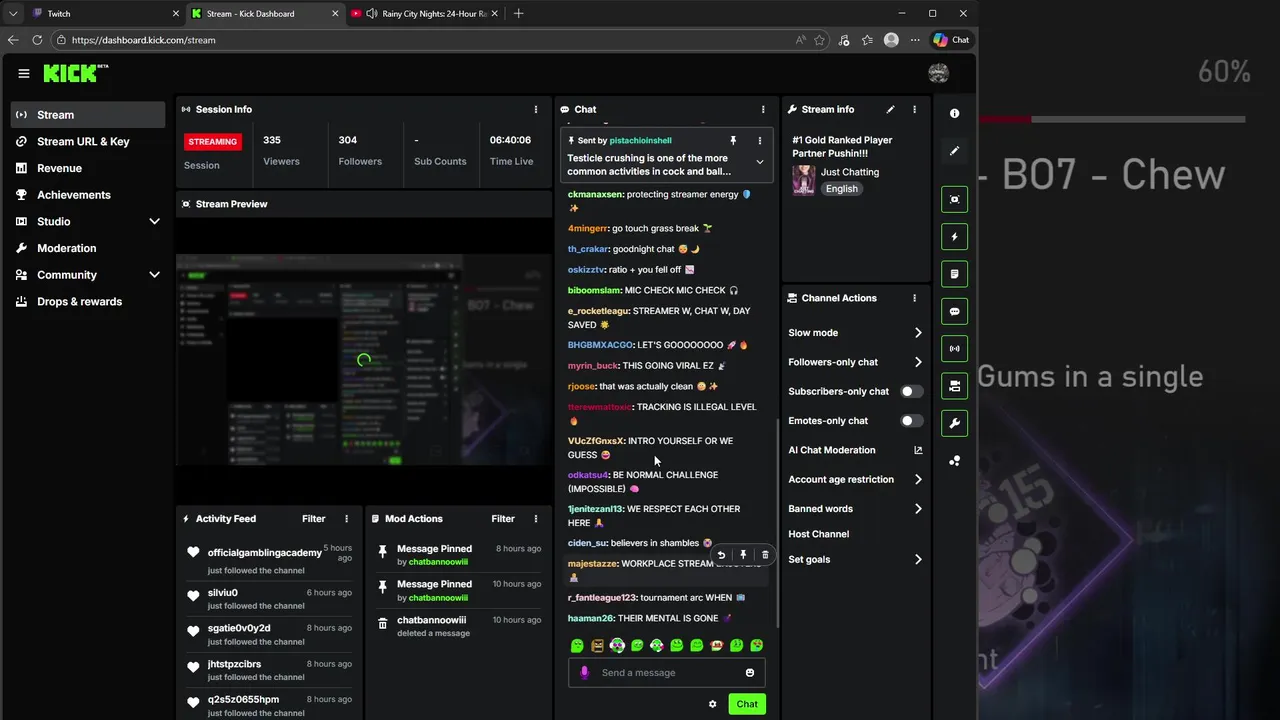Insert the first green emote in the emote row
The height and width of the screenshot is (720, 1280).
tap(577, 646)
